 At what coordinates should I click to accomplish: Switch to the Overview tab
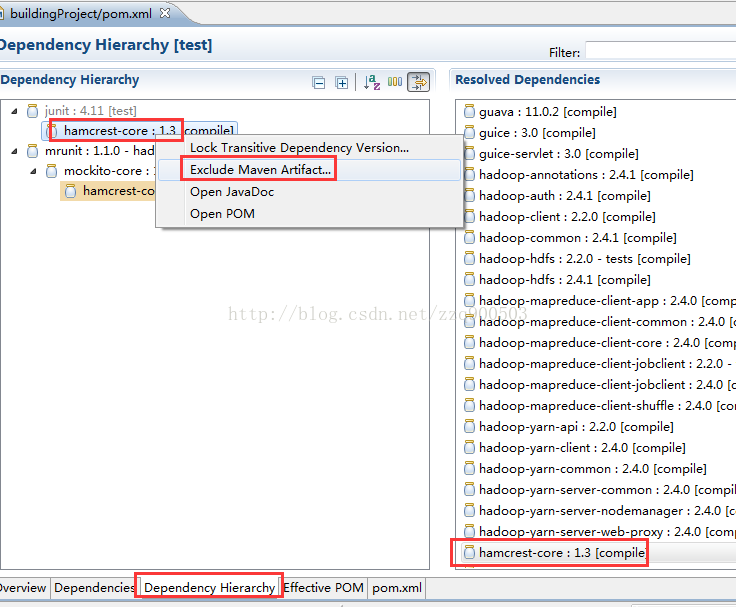pos(23,588)
